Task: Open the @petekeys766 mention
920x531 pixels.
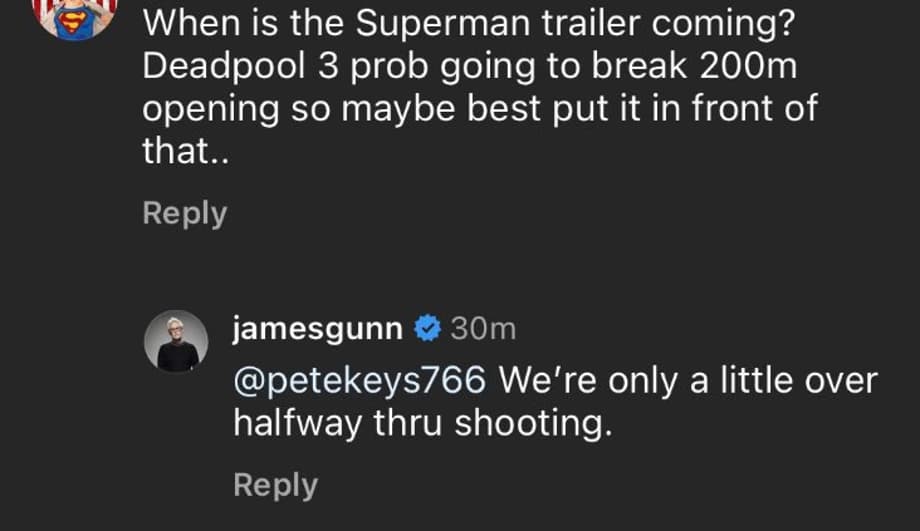Action: point(359,380)
